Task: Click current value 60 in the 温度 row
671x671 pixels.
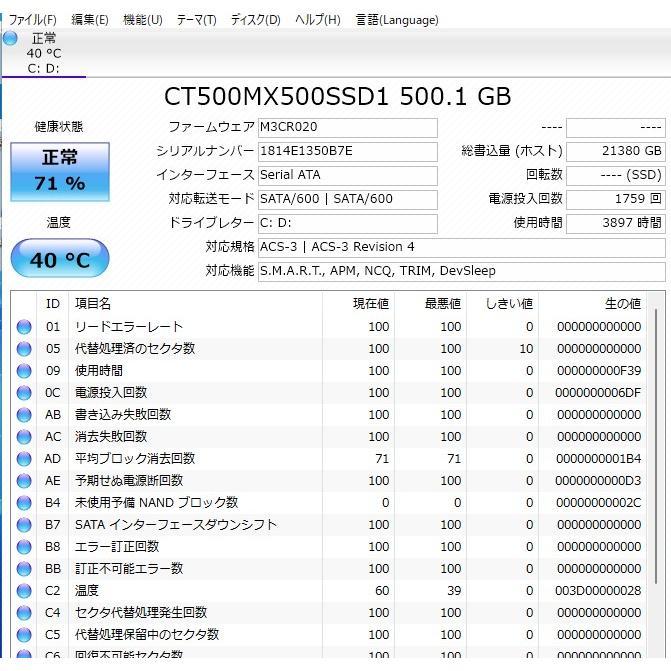Action: [x=382, y=591]
